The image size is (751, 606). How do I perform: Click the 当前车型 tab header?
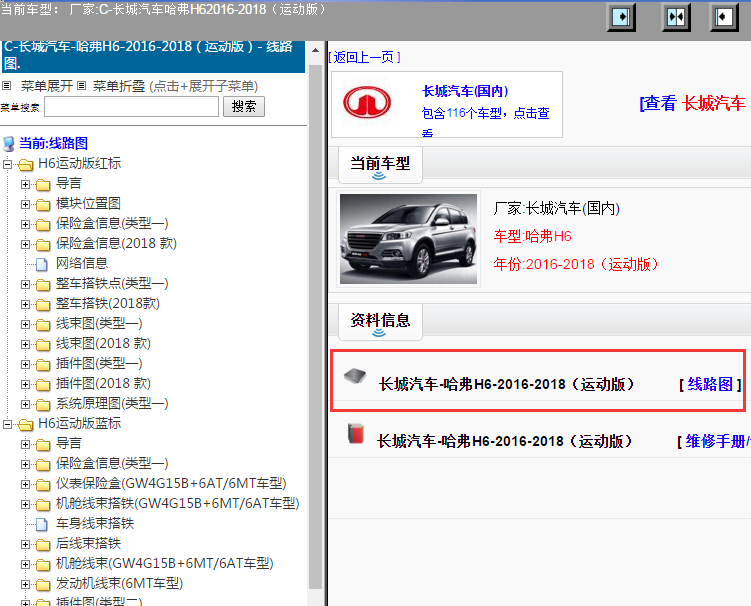tap(380, 164)
